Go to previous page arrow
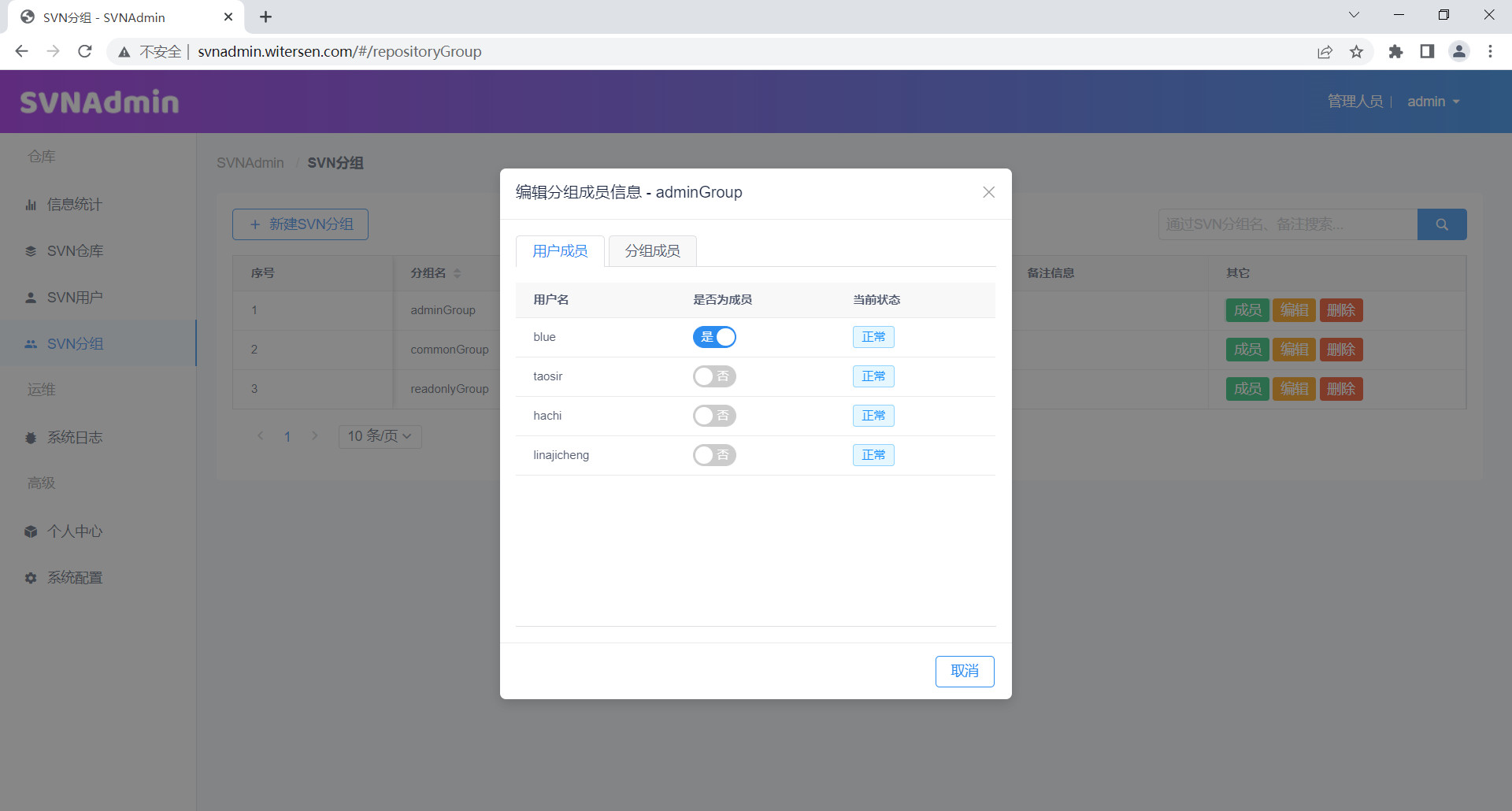This screenshot has width=1512, height=811. 261,435
